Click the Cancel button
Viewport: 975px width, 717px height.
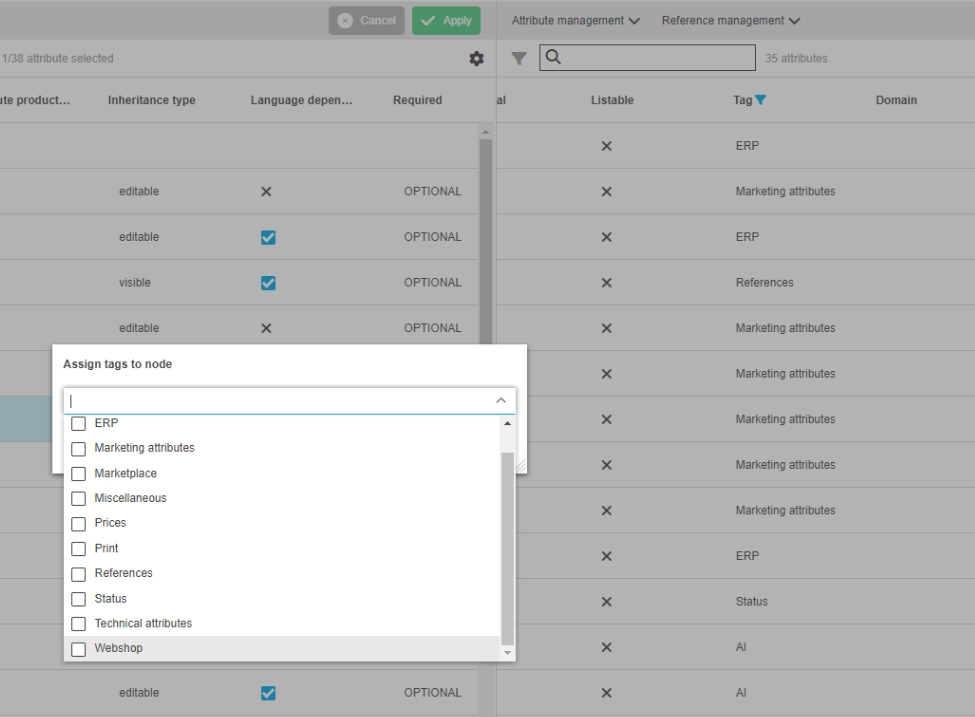[x=366, y=21]
